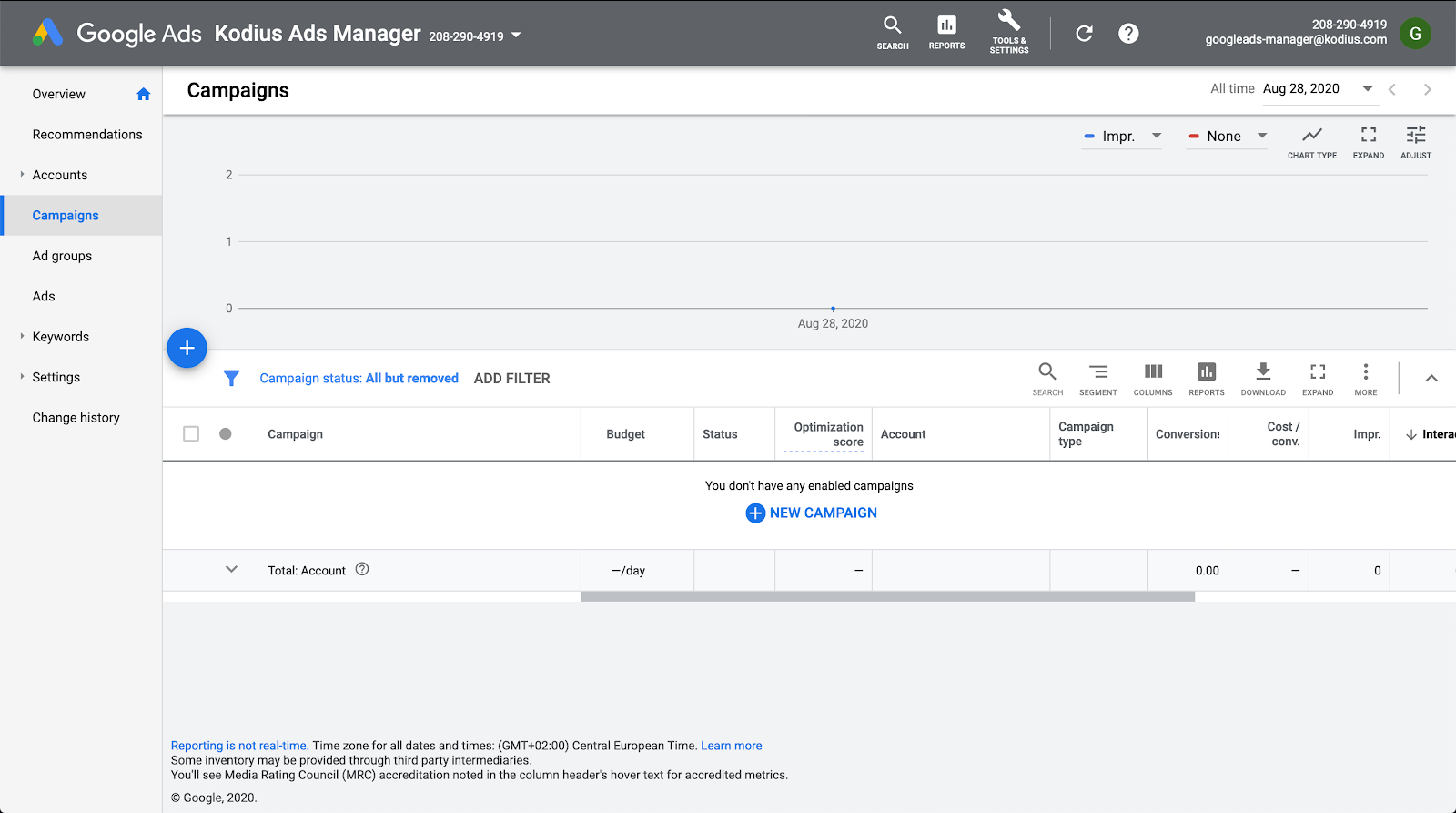Open the Help question mark
1456x813 pixels.
coord(1128,34)
